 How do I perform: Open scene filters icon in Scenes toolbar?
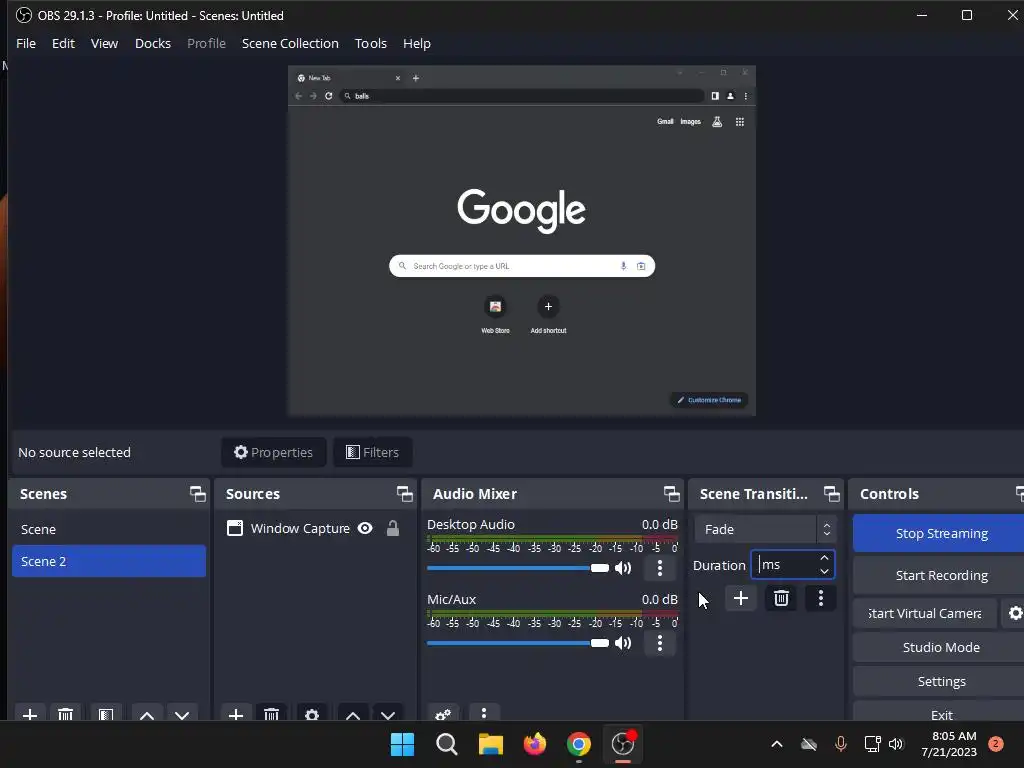tap(106, 714)
